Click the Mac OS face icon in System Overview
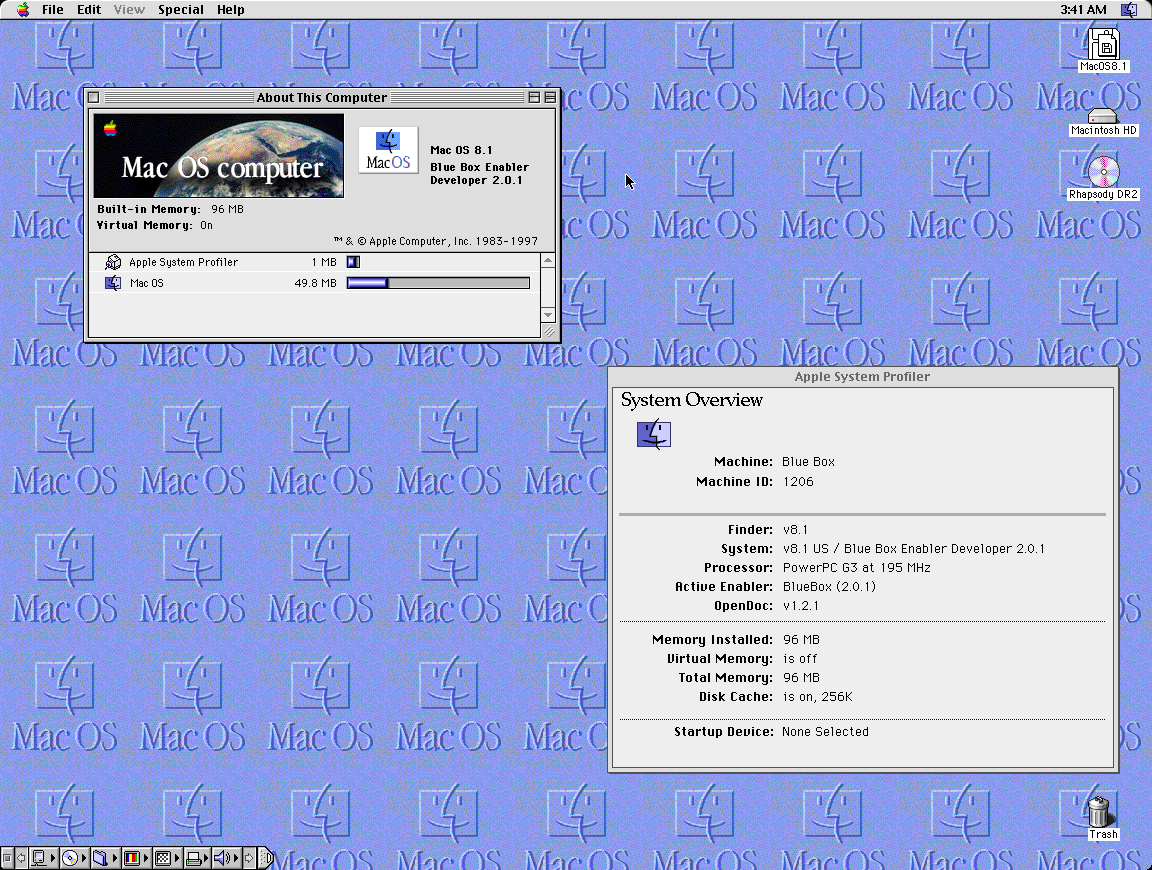 click(x=653, y=434)
